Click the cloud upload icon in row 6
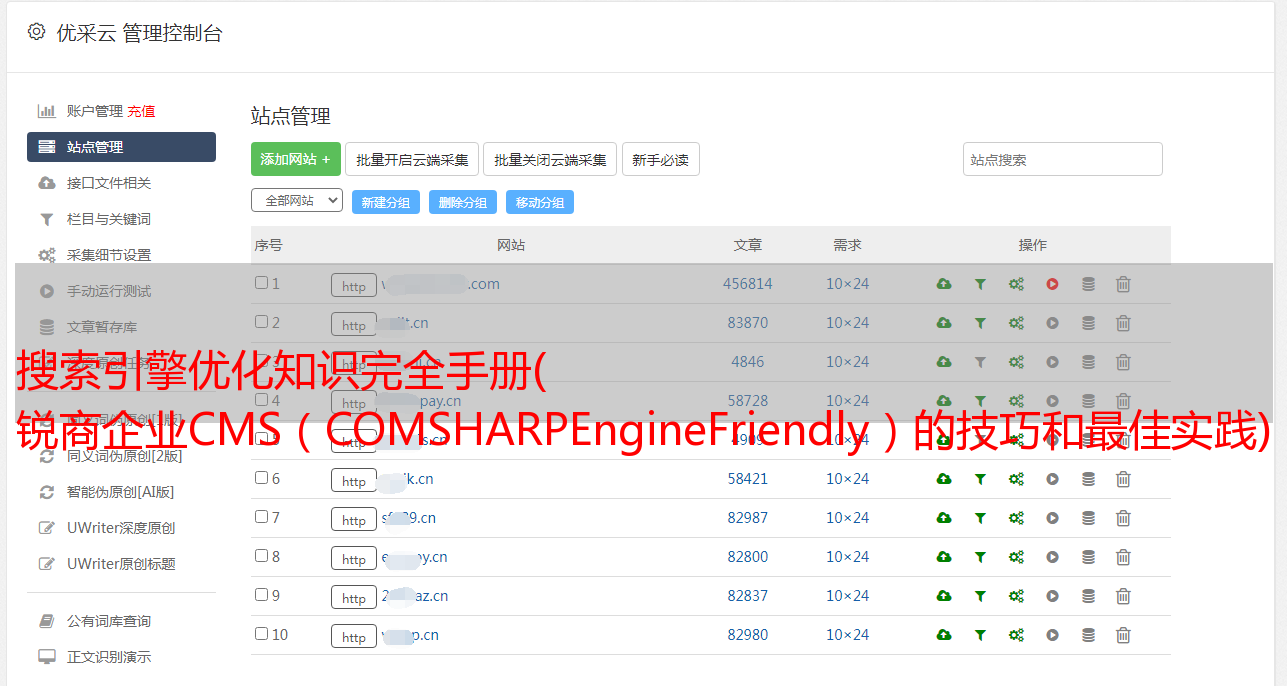 coord(944,479)
